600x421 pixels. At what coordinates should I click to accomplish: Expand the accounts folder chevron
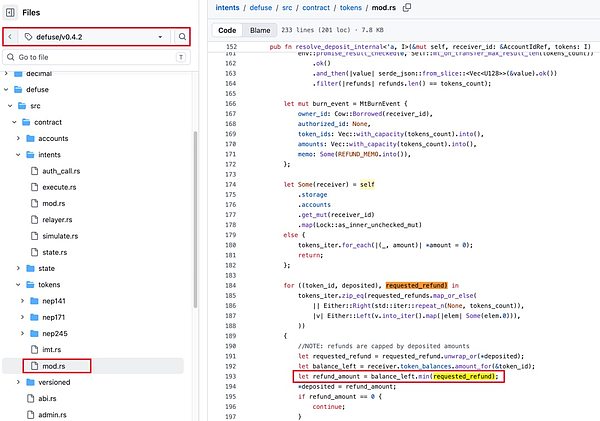click(18, 138)
